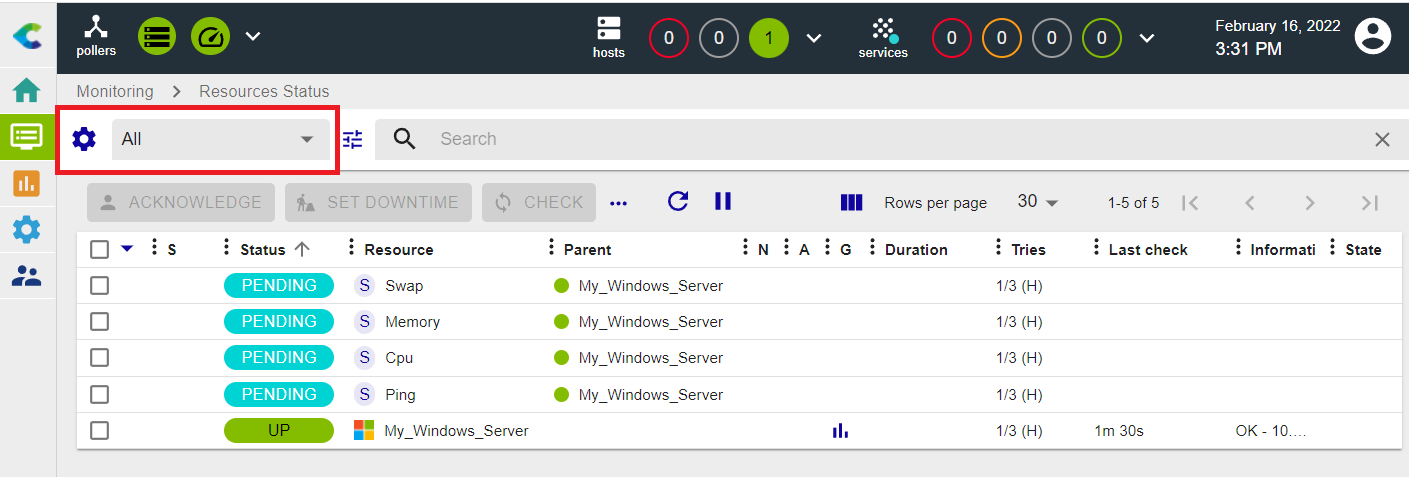Open the pollers status icon
Screen dimensions: 1409x477
pyautogui.click(x=96, y=36)
